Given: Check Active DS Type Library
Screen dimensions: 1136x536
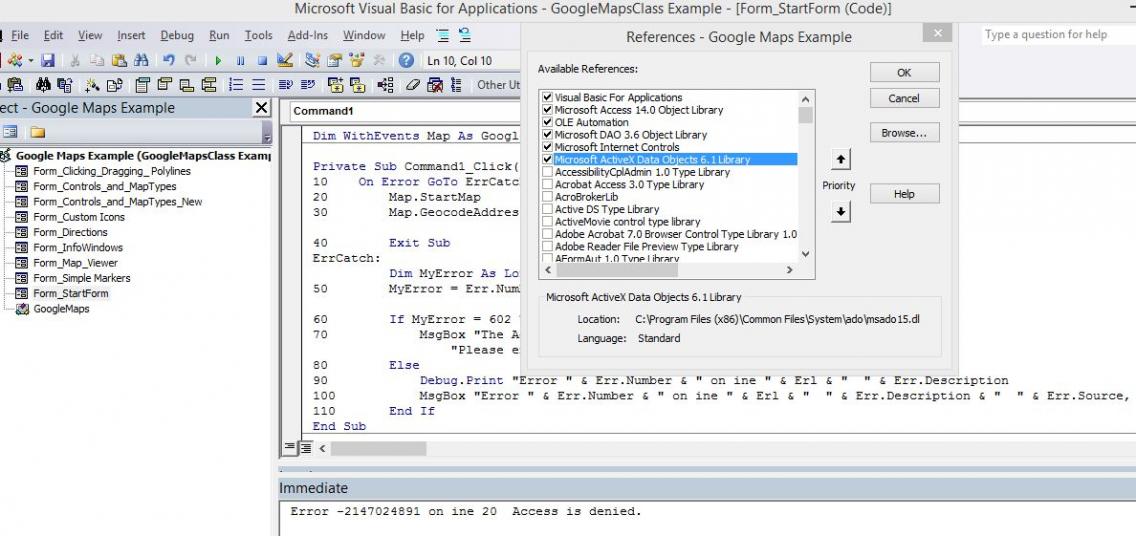Looking at the screenshot, I should tap(548, 209).
